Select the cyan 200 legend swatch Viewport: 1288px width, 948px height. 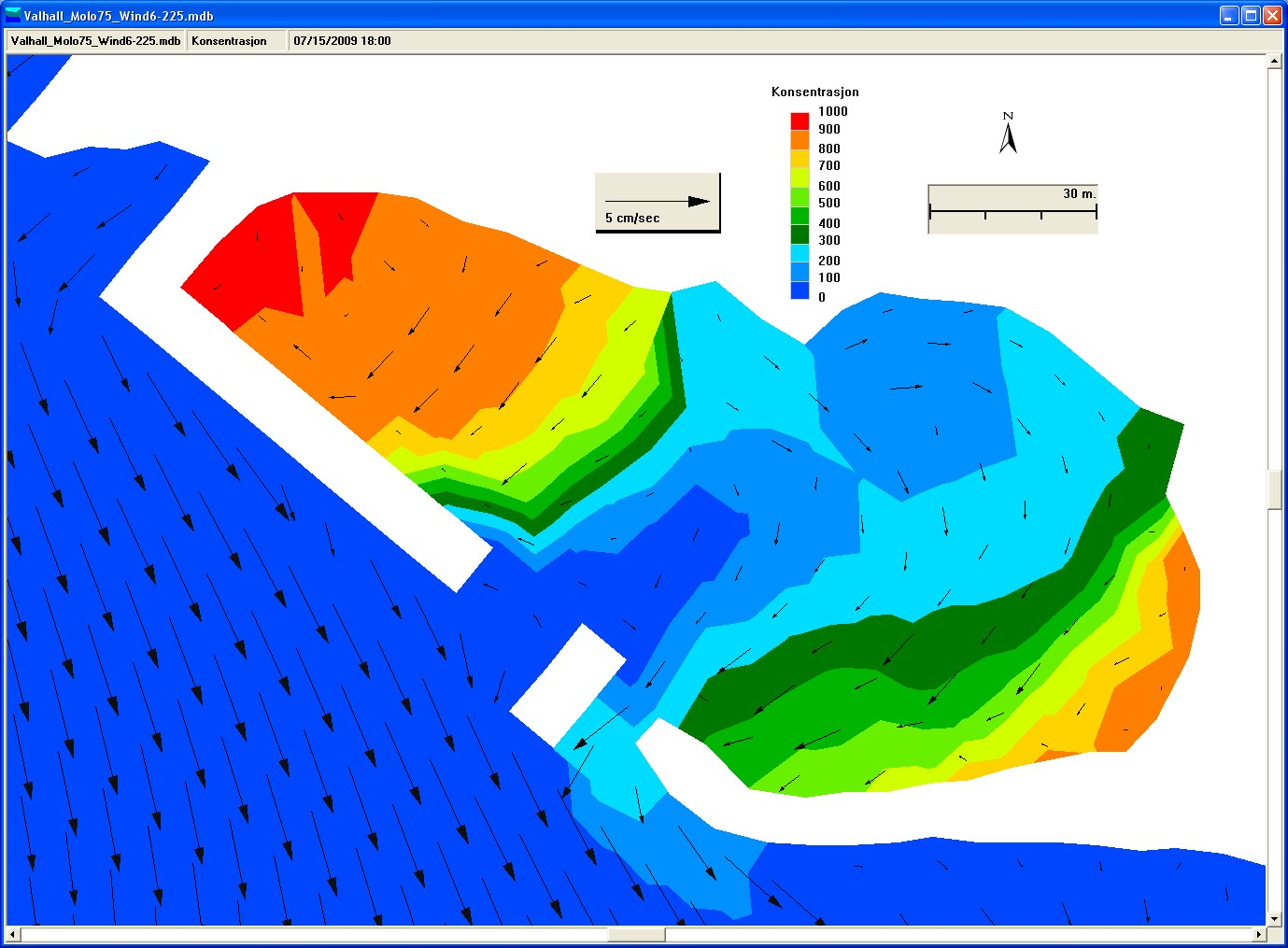point(800,253)
